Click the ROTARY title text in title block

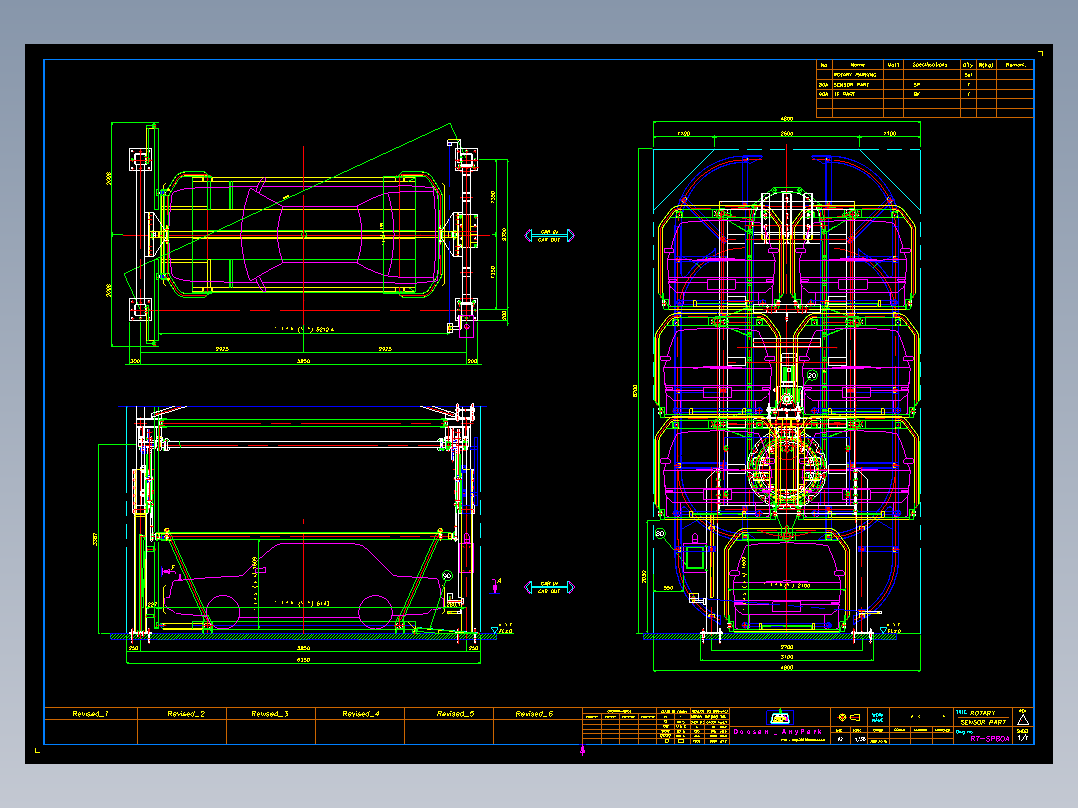point(982,713)
